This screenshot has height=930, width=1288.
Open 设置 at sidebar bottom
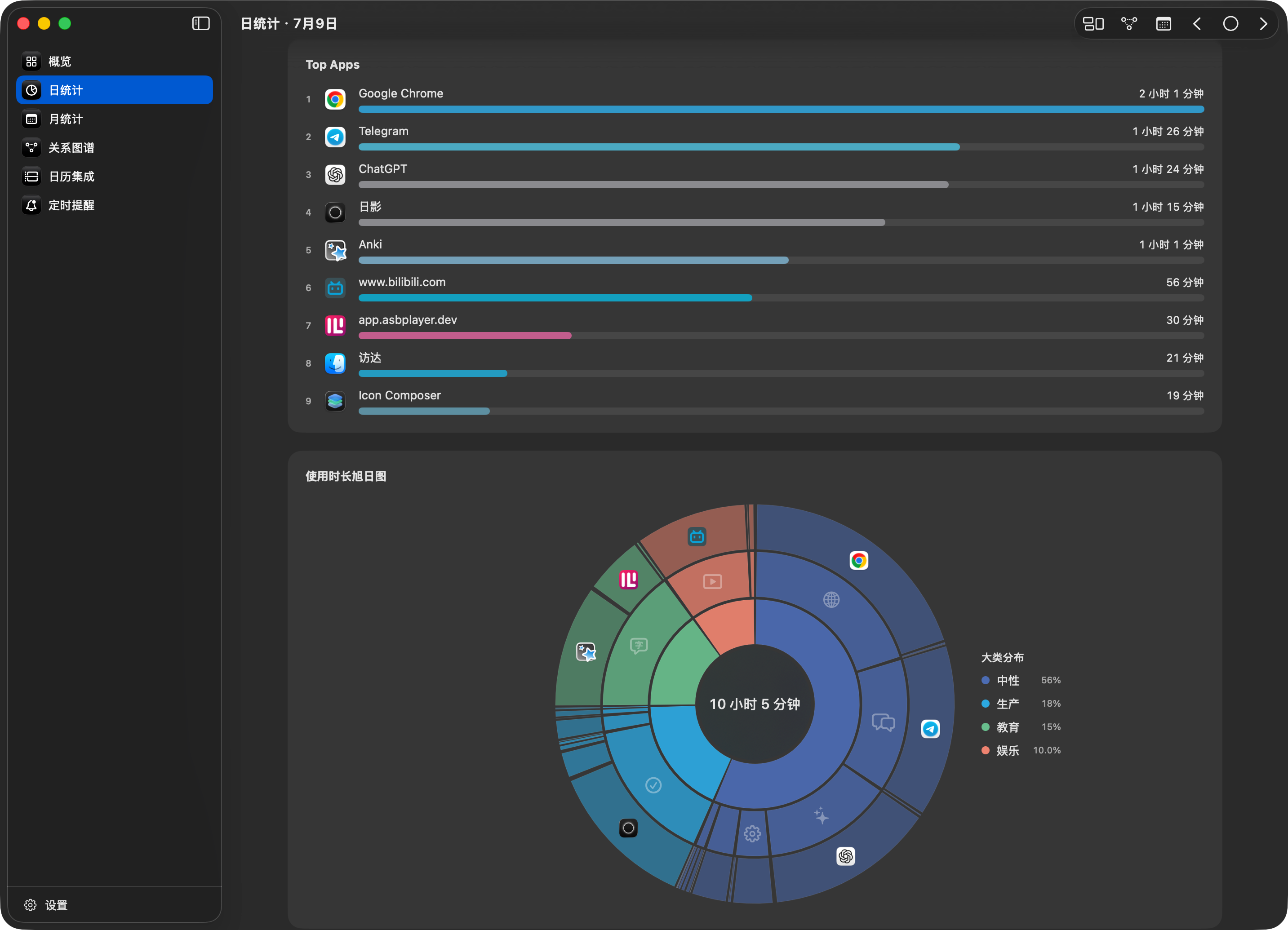pyautogui.click(x=46, y=905)
